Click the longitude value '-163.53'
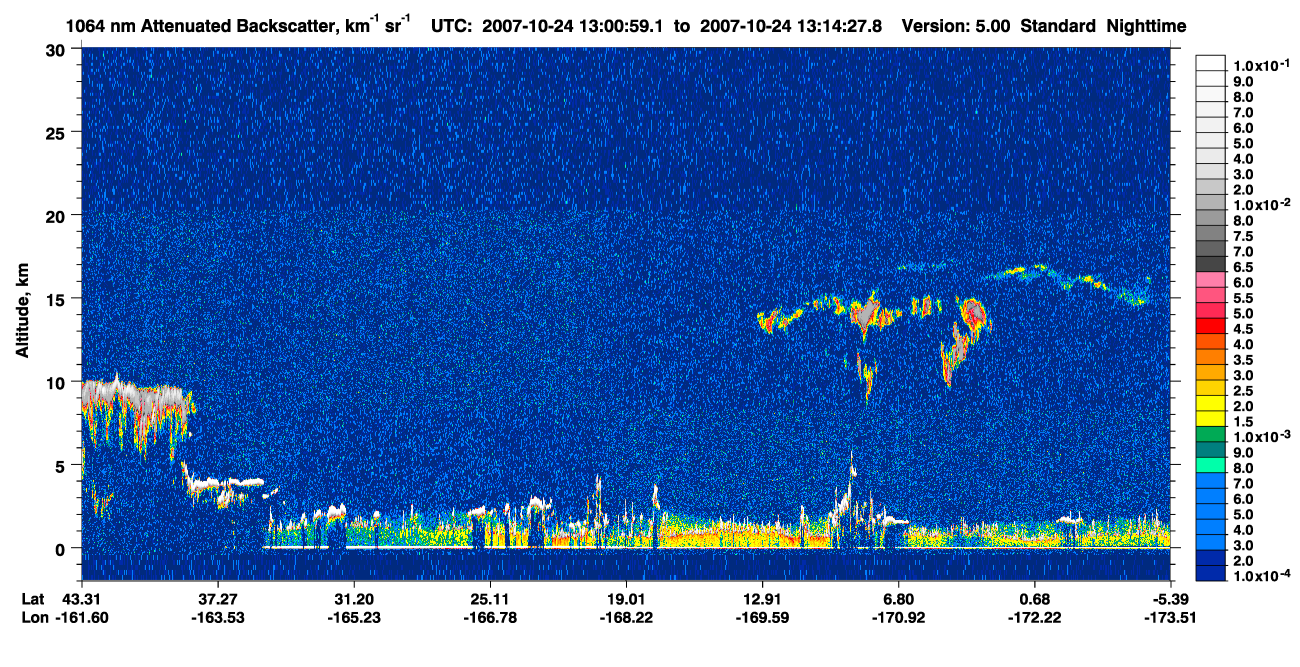This screenshot has height=667, width=1300. coord(217,617)
